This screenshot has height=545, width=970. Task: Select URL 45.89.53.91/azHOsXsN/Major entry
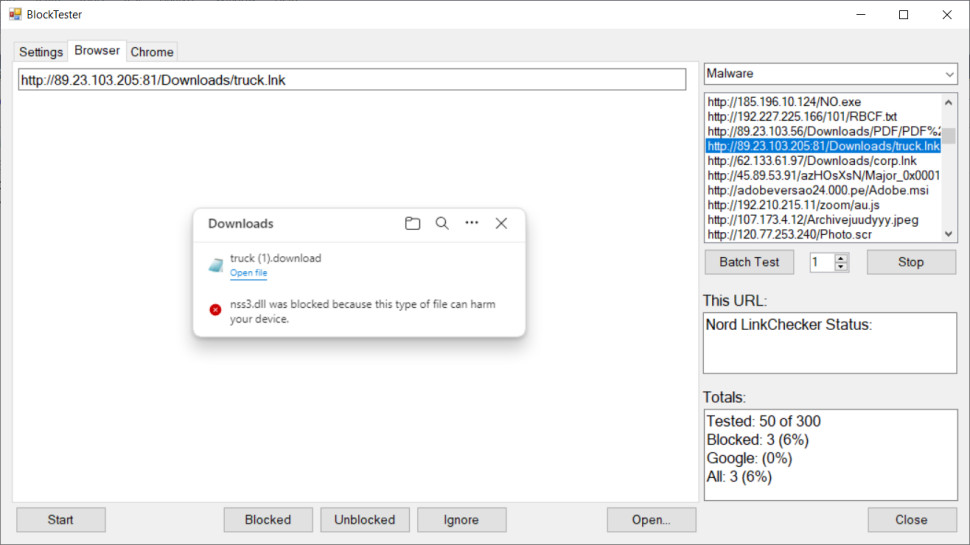click(x=823, y=176)
